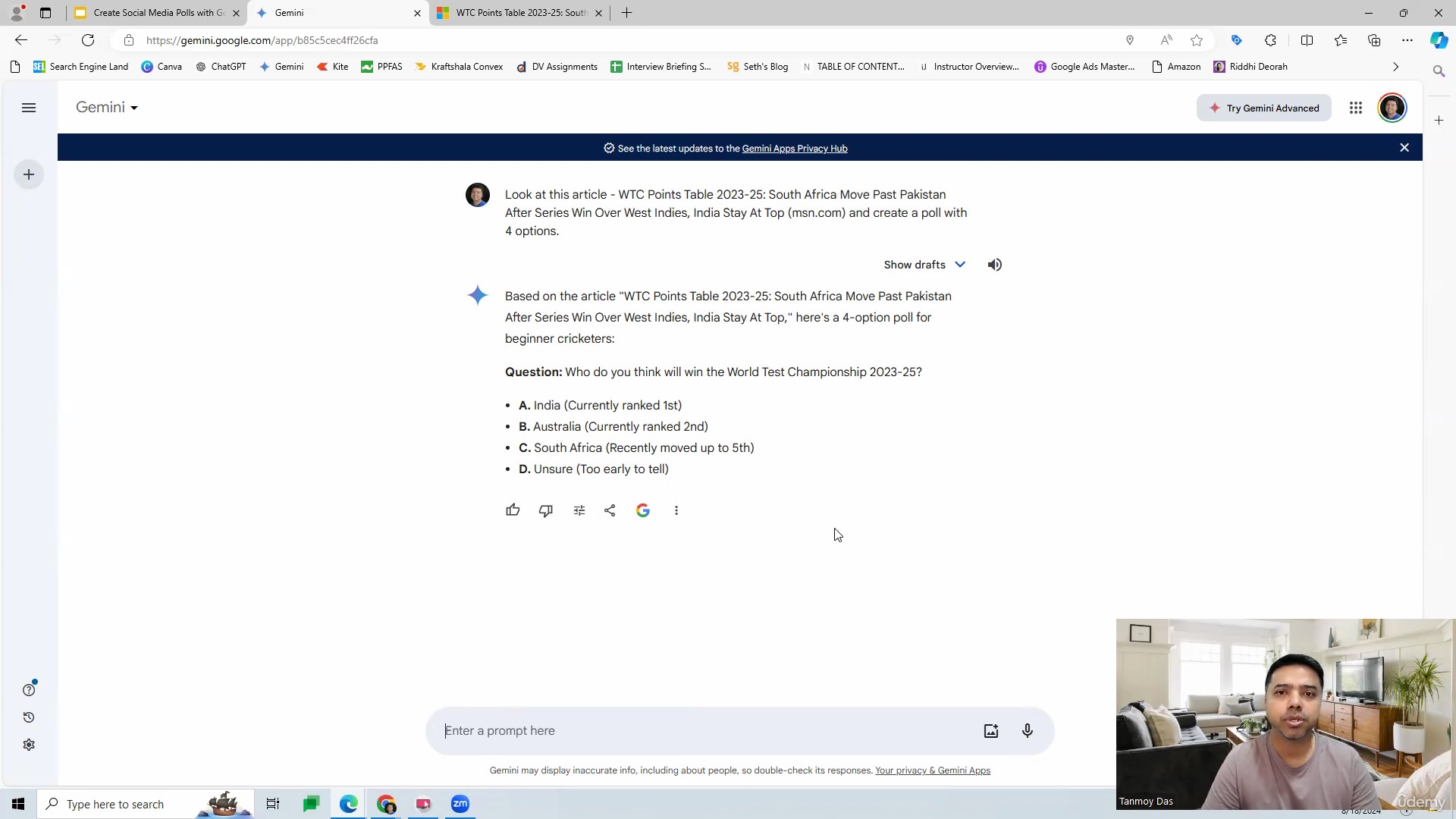Viewport: 1456px width, 819px height.
Task: Open Canva bookmark
Action: 162,67
